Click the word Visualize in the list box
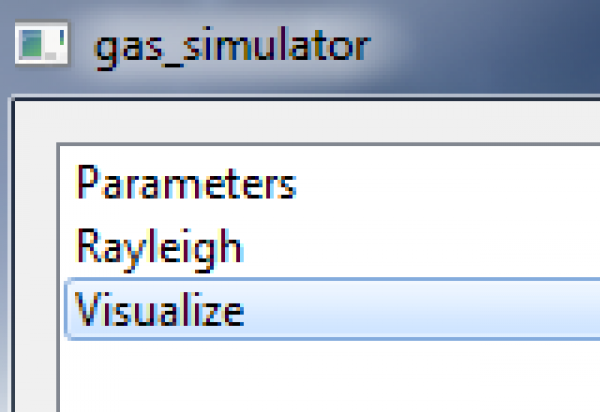 (x=160, y=309)
